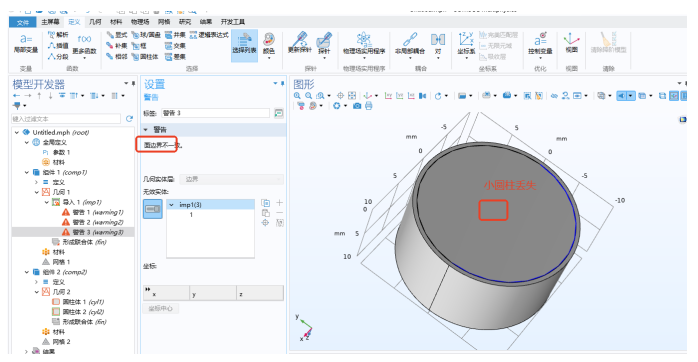
Task: Click the camera snapshot icon in graphics toolbar
Action: pyautogui.click(x=357, y=106)
